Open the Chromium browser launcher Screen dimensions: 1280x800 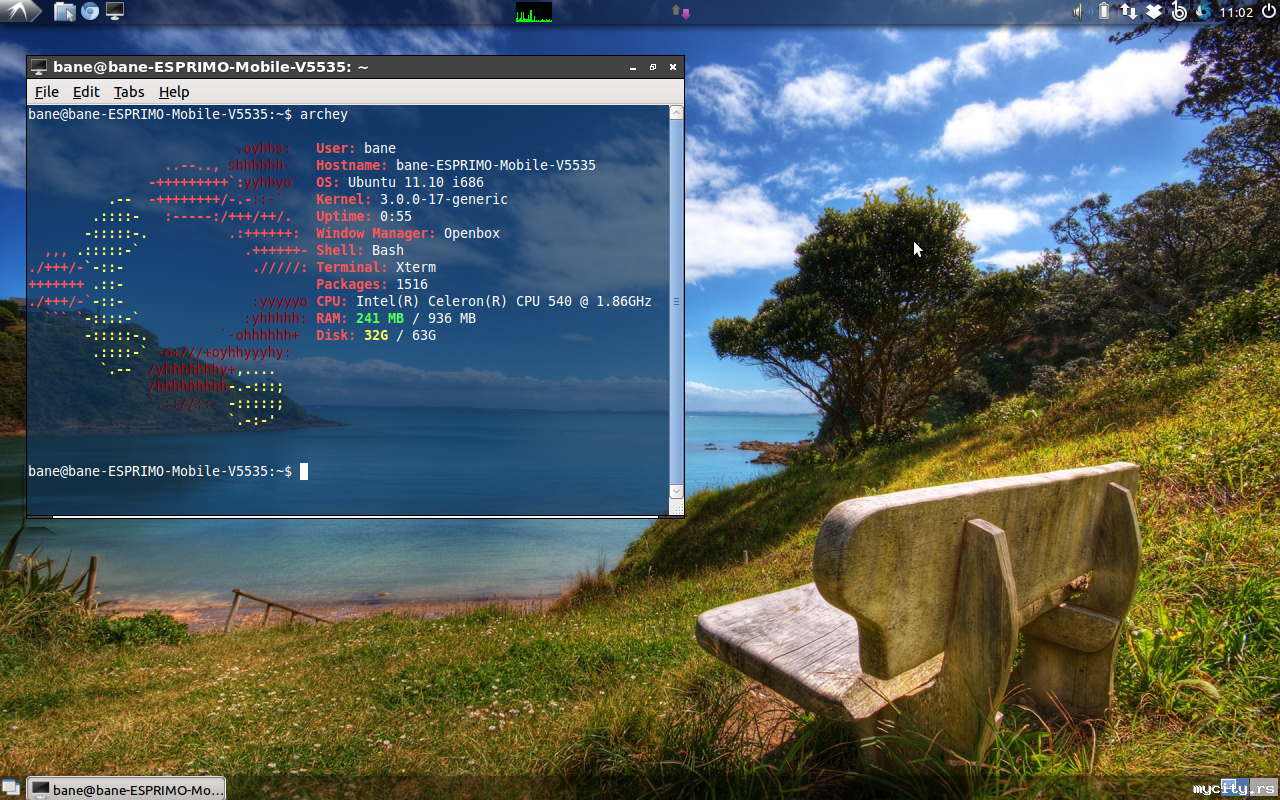(90, 11)
